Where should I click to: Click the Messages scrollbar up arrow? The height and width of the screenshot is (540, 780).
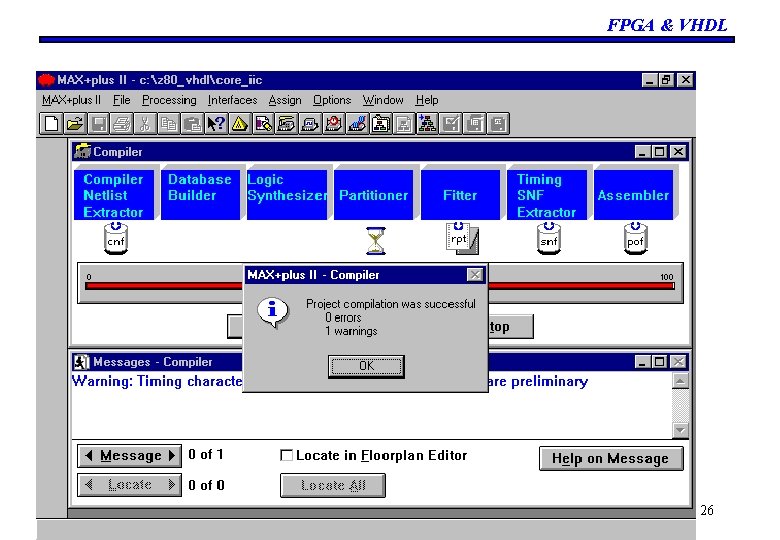point(680,381)
